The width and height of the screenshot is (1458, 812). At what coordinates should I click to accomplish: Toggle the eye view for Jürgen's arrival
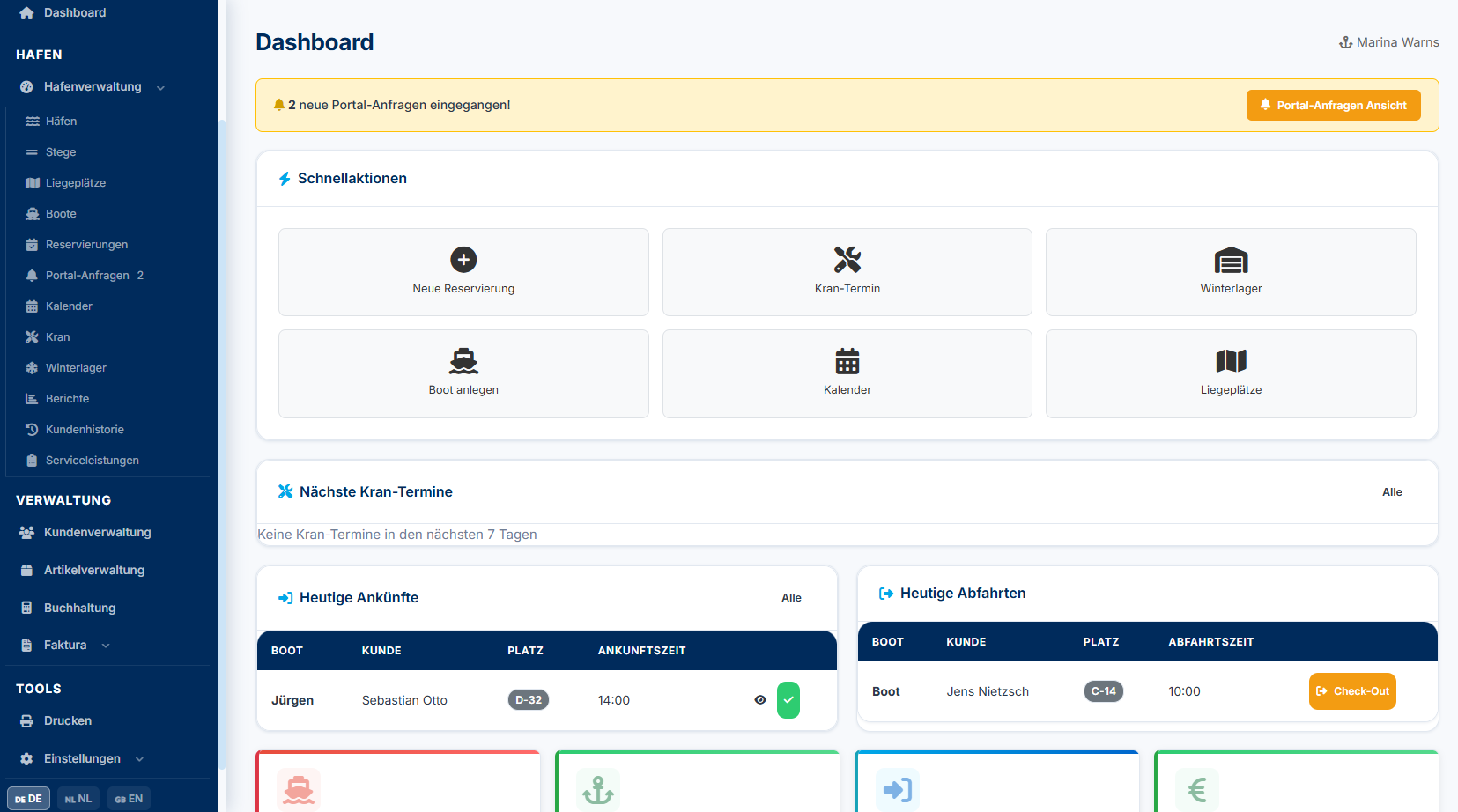(x=759, y=700)
